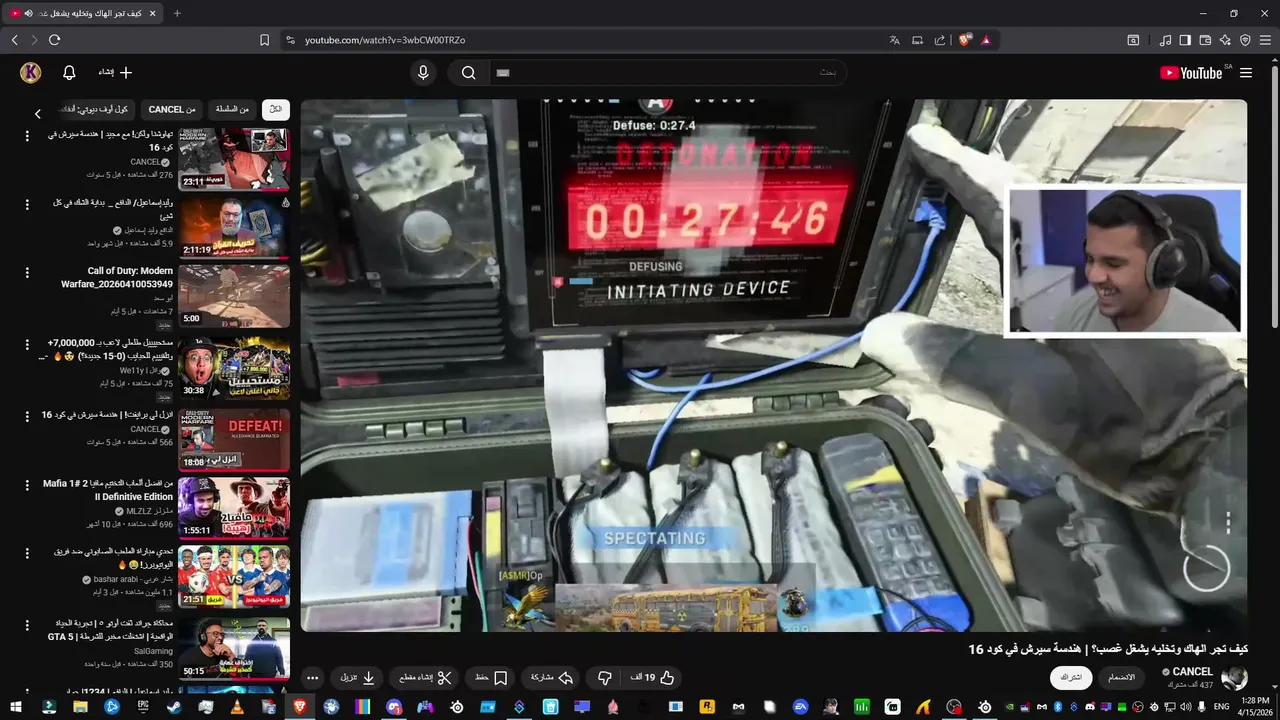Click the circular replay overlay in player
The image size is (1280, 720).
point(1207,569)
